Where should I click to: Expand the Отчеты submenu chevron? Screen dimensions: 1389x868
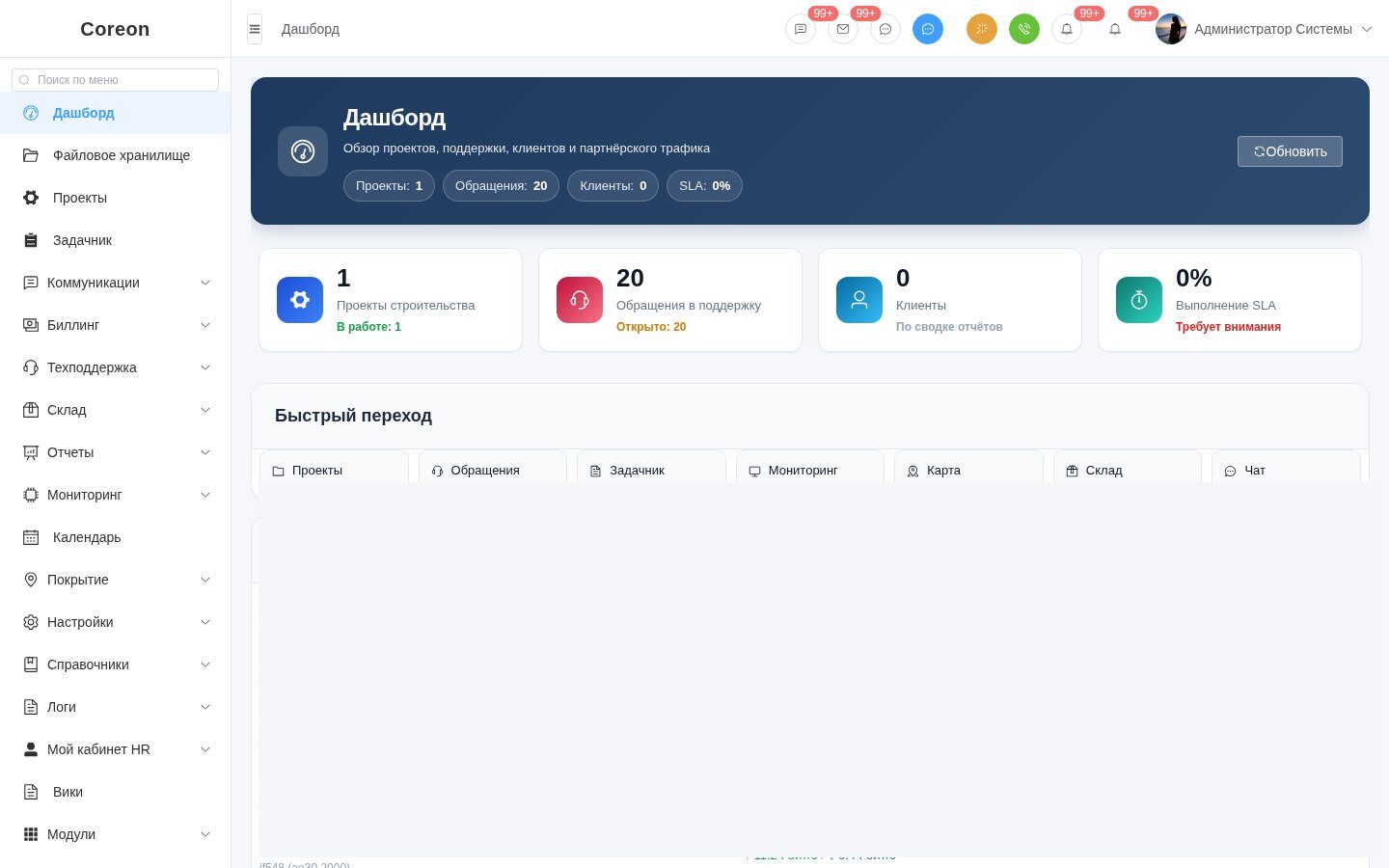coord(205,452)
